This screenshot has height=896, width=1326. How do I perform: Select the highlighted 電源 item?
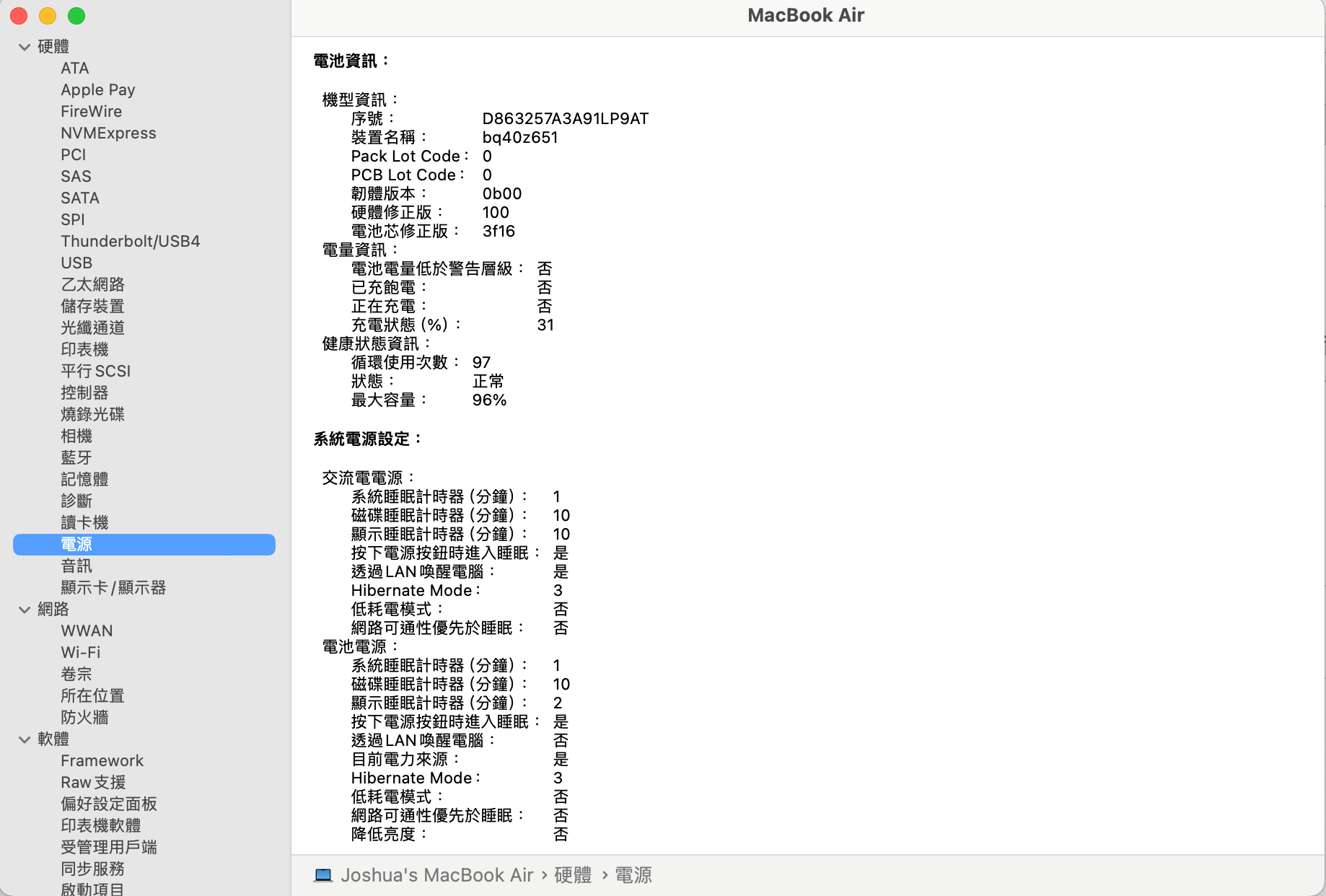click(144, 545)
